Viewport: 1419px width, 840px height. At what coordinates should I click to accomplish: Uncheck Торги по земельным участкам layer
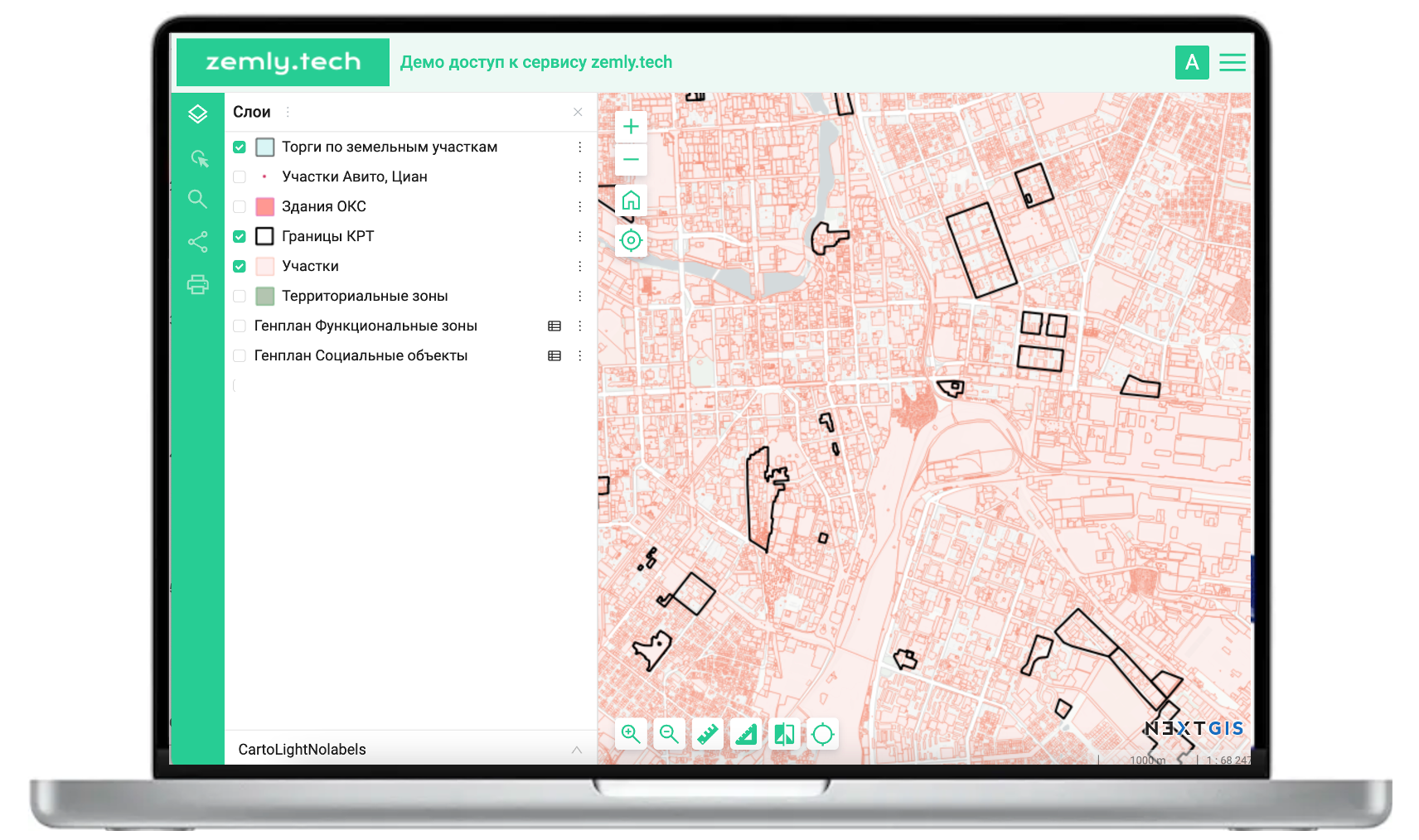coord(240,147)
